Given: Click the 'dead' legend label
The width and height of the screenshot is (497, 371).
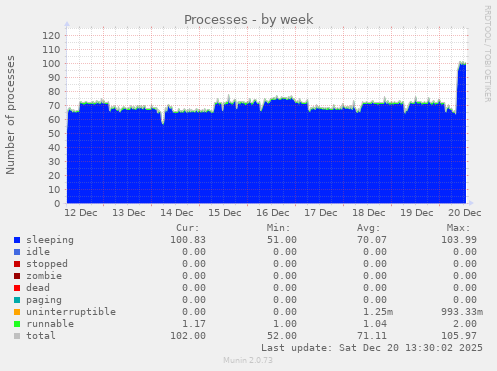Looking at the screenshot, I should click(38, 288).
